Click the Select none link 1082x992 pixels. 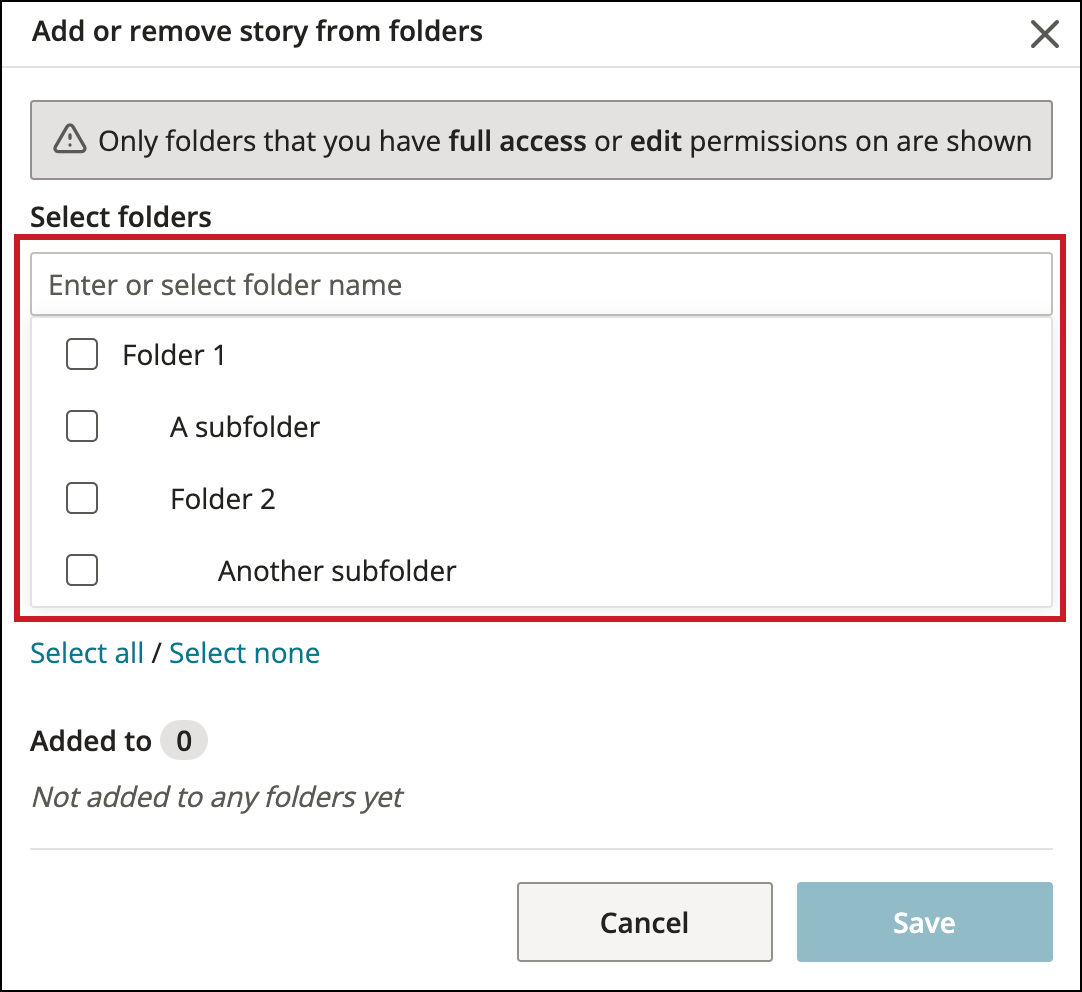point(245,652)
